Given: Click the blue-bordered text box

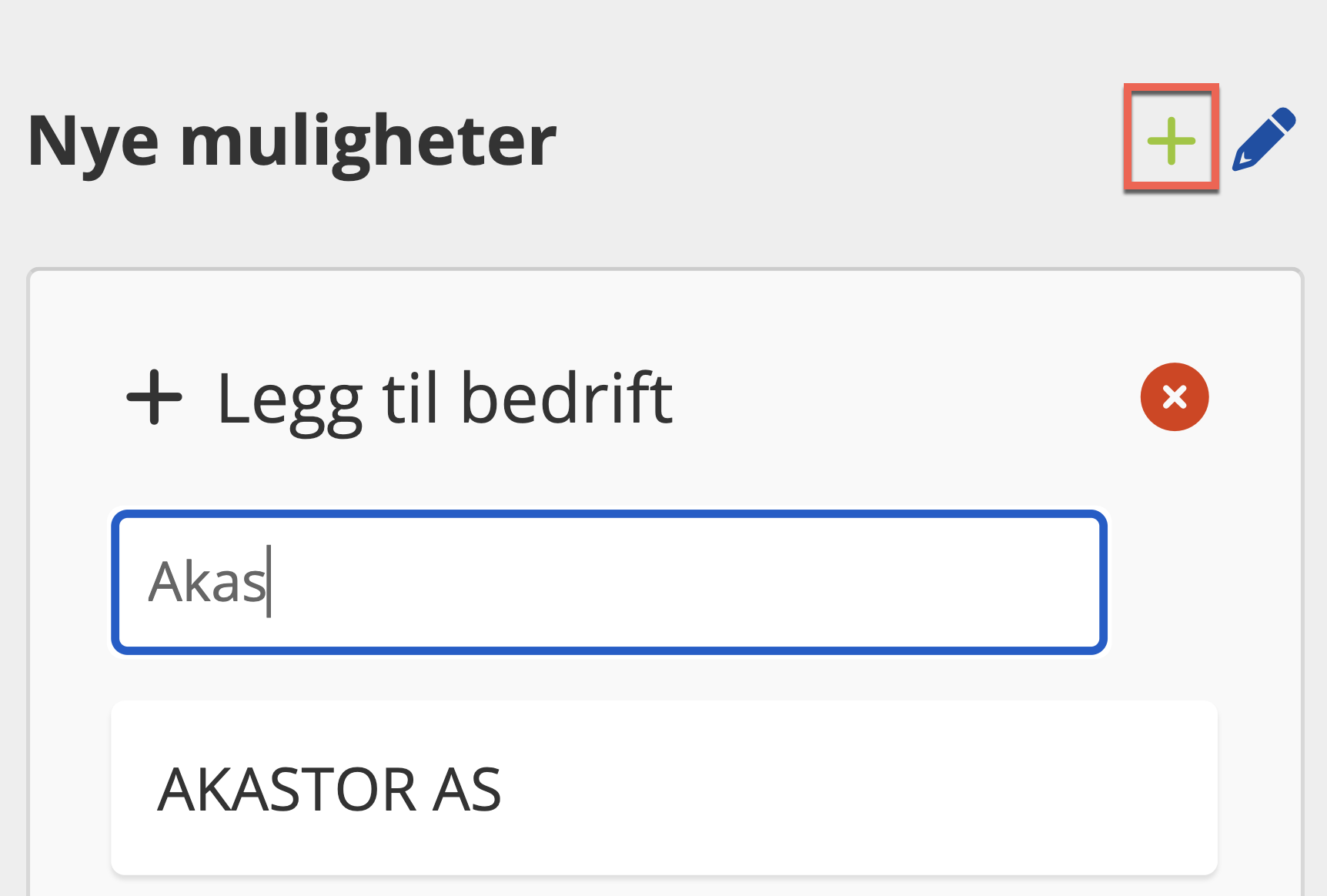Looking at the screenshot, I should (x=608, y=582).
